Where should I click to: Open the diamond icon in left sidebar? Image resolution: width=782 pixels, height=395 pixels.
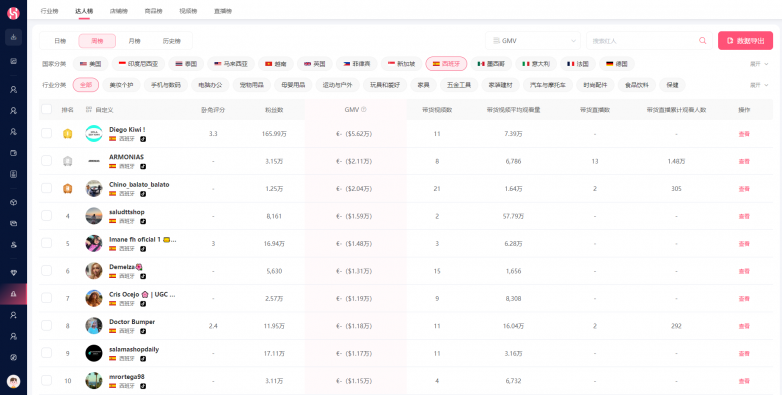coord(13,273)
